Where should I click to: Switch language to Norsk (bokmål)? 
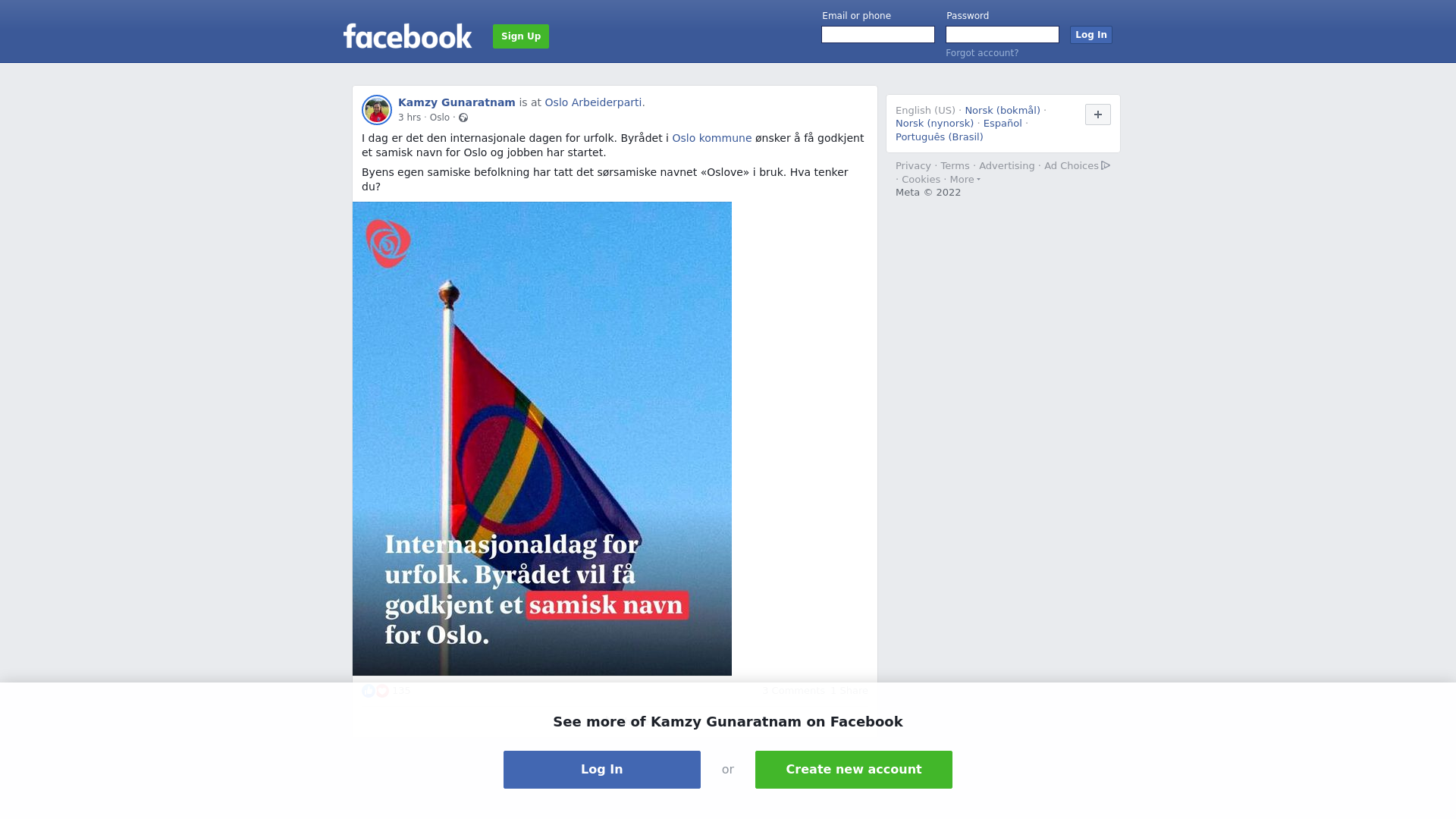1003,111
